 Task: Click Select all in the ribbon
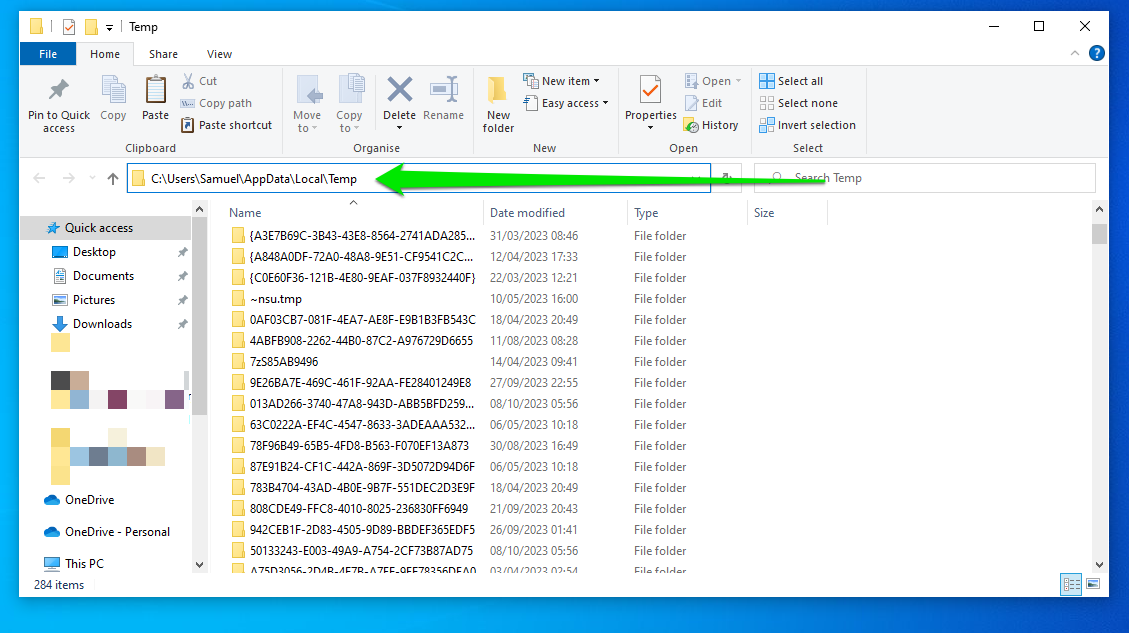point(791,81)
